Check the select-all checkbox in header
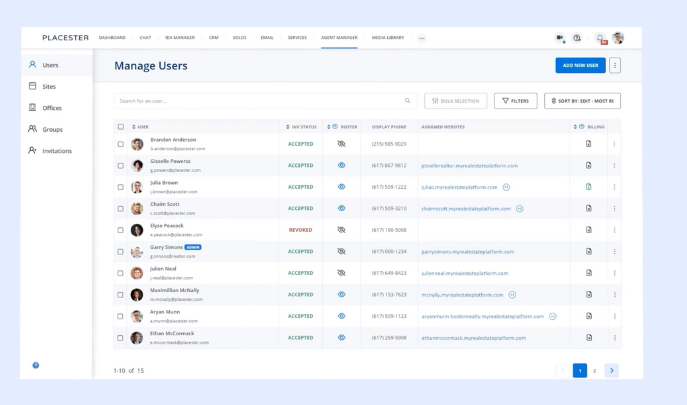Viewport: 687px width, 405px height. coord(121,127)
